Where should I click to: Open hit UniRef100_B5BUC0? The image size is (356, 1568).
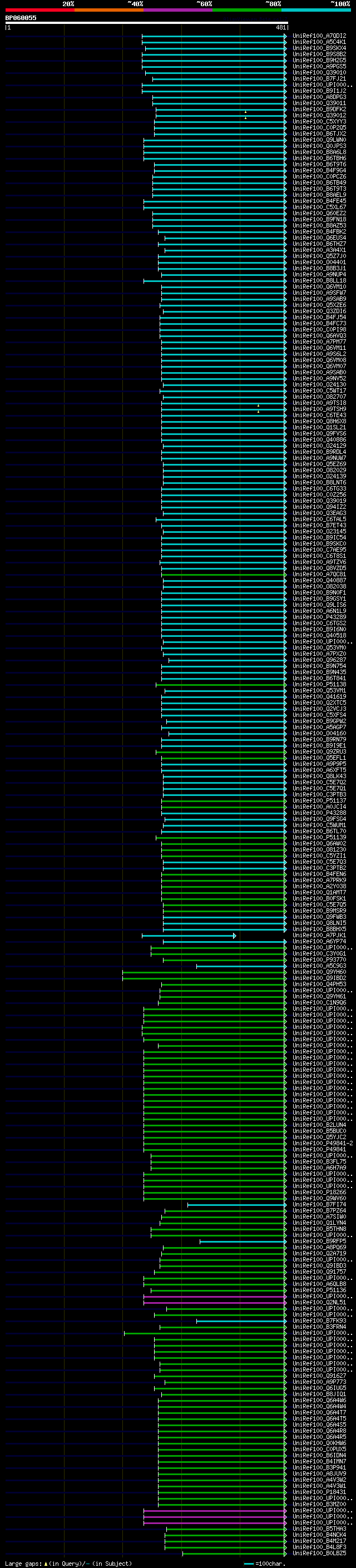pyautogui.click(x=319, y=1131)
